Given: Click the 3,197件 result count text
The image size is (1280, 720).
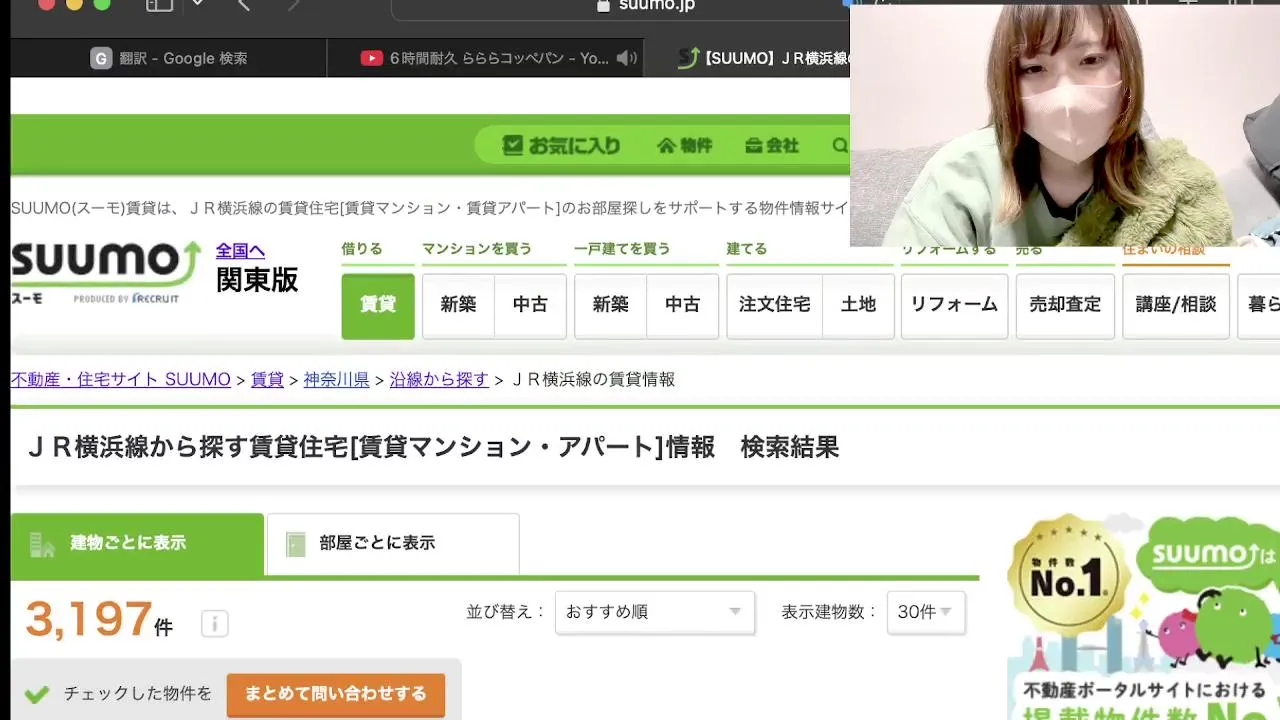Looking at the screenshot, I should point(99,620).
